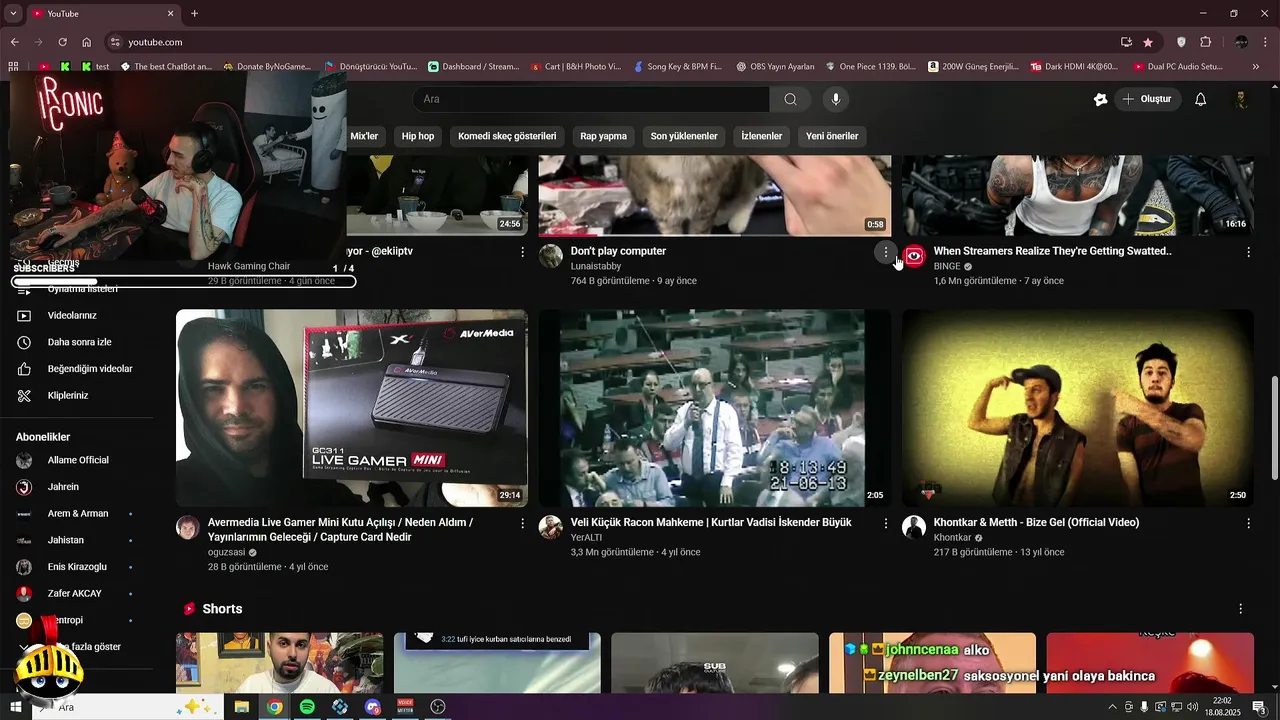Open the YerALTI channel name
Viewport: 1280px width, 720px height.
click(586, 538)
